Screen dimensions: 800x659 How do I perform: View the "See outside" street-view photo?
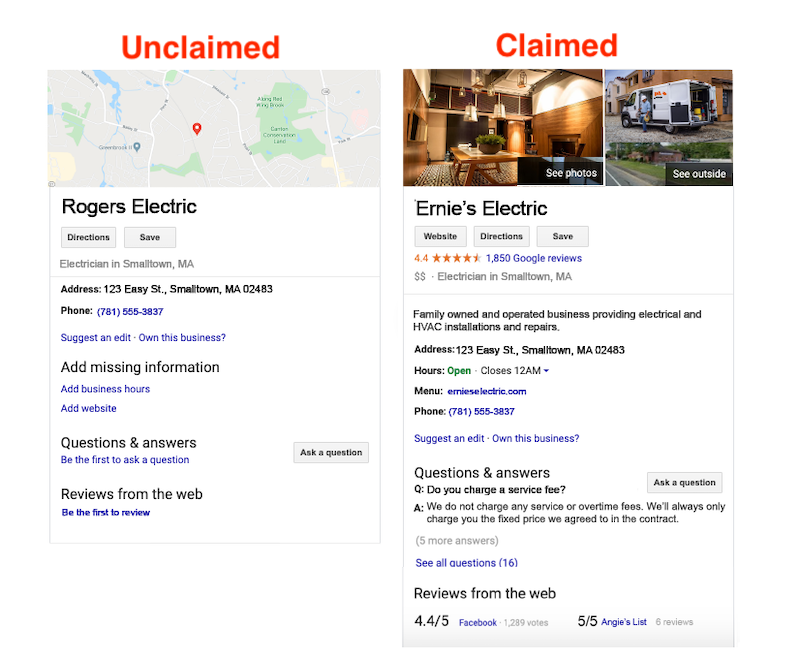pyautogui.click(x=698, y=173)
